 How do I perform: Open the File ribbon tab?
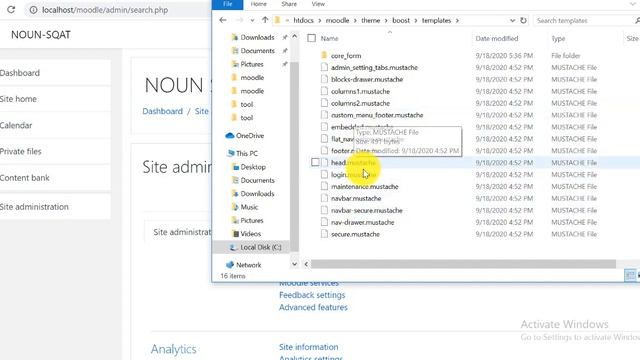228,4
